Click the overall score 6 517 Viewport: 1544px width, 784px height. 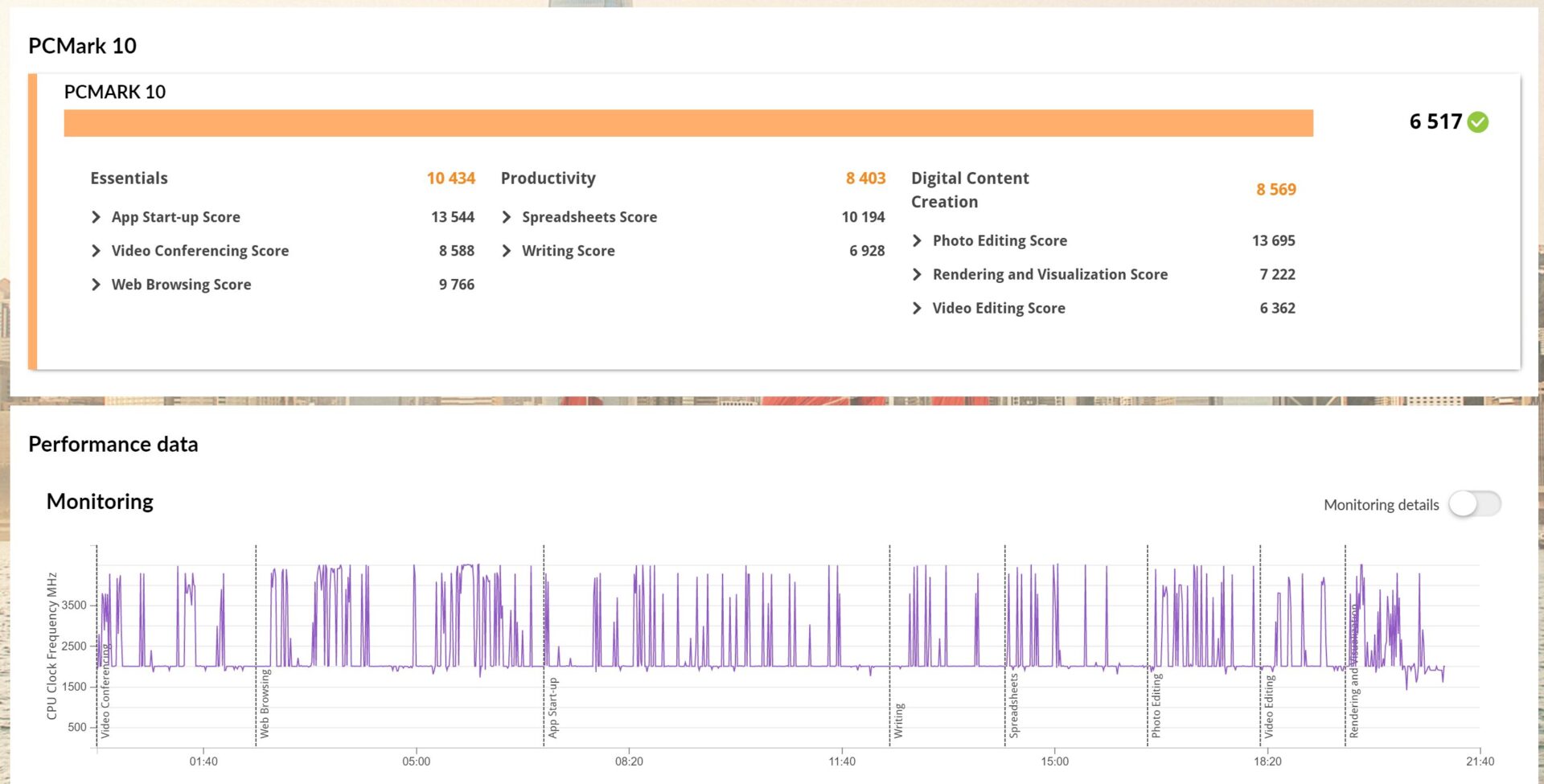[x=1435, y=122]
